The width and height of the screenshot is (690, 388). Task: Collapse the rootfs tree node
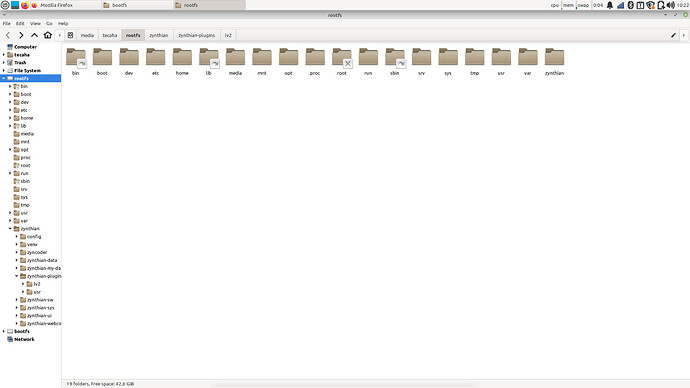4,78
